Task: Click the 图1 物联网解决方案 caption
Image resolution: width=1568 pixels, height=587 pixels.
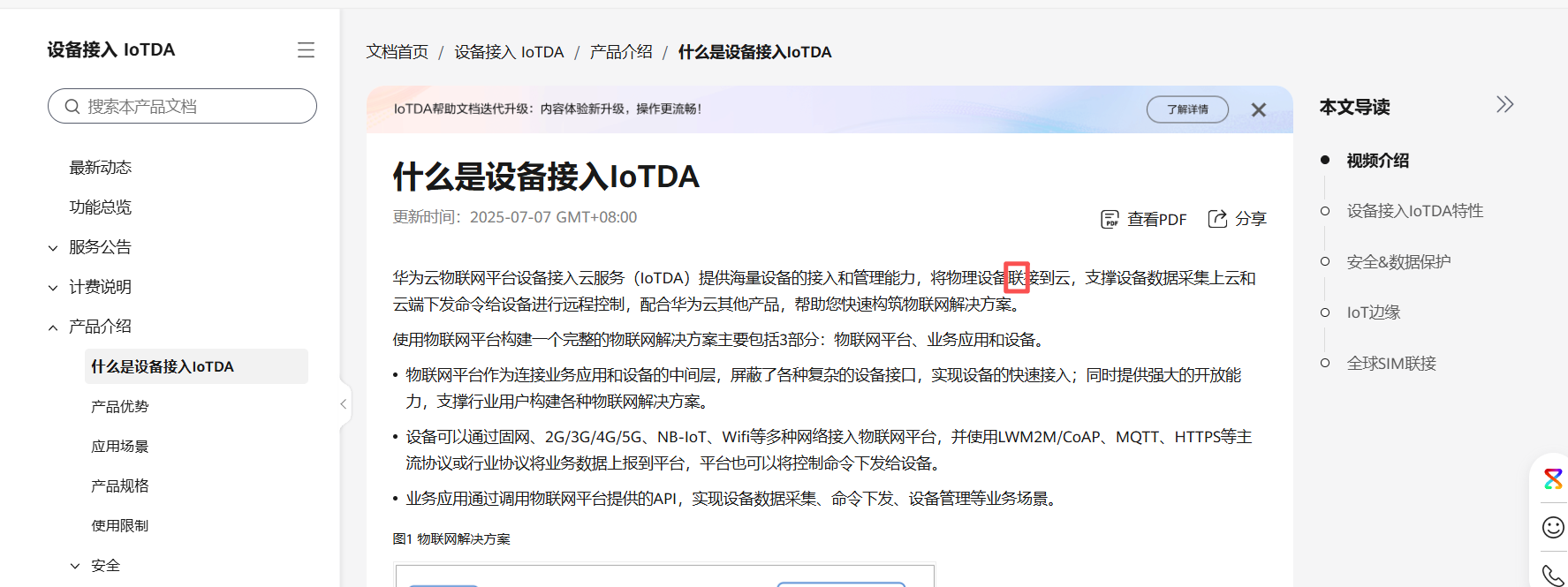Action: click(x=451, y=538)
